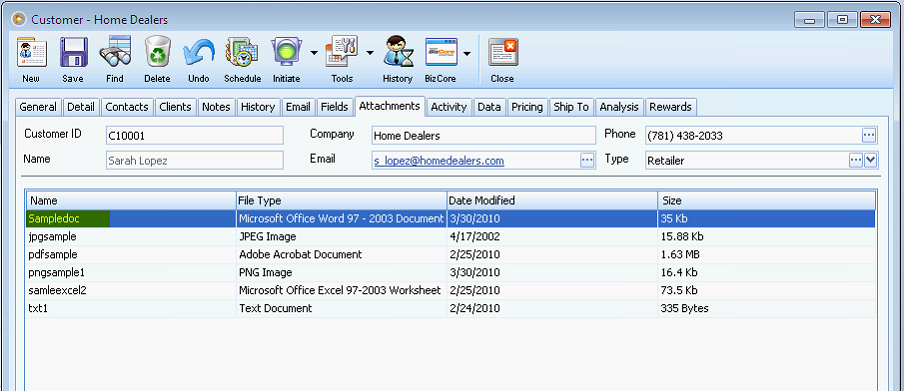Select the Sampledoc attachment

tap(451, 219)
